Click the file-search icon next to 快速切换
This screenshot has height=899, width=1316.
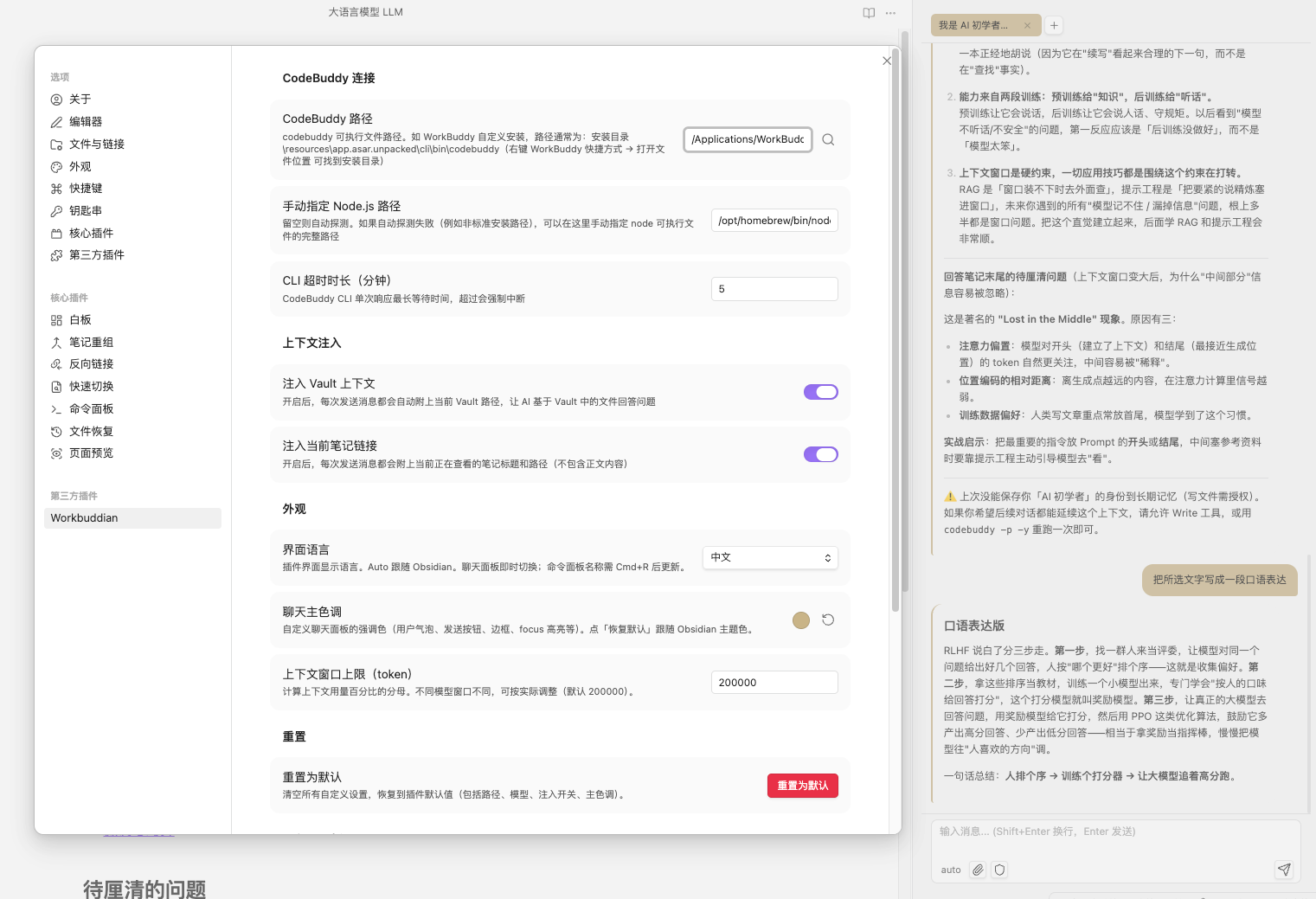56,387
